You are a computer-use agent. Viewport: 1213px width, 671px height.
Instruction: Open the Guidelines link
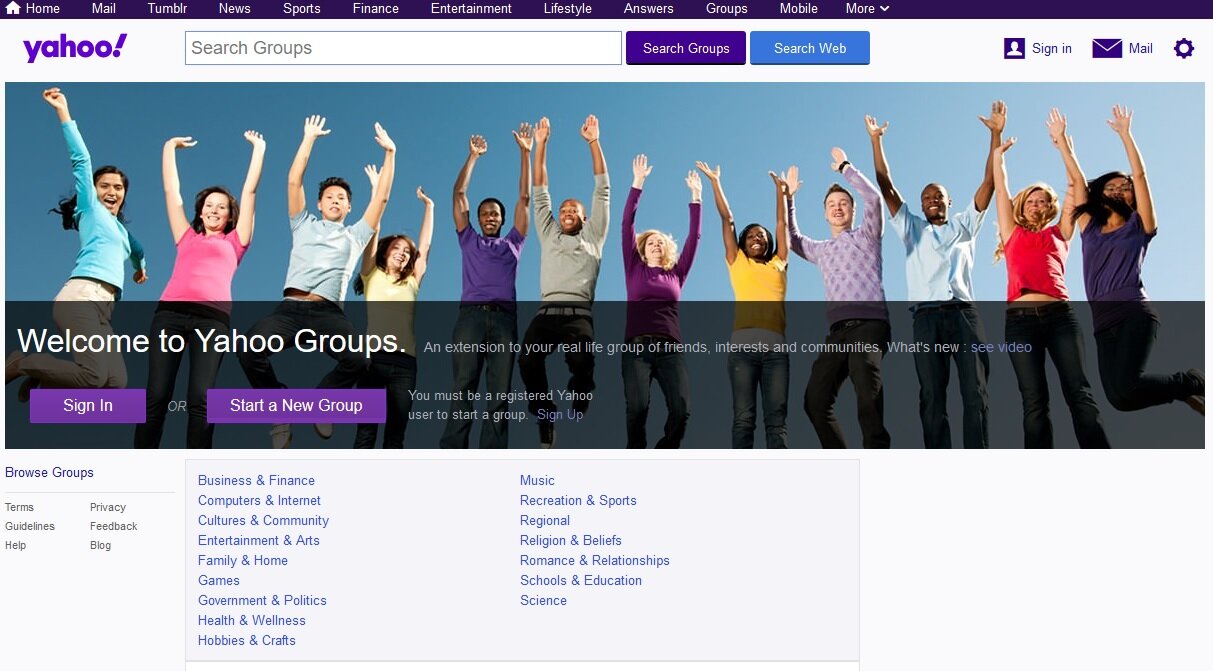tap(30, 526)
